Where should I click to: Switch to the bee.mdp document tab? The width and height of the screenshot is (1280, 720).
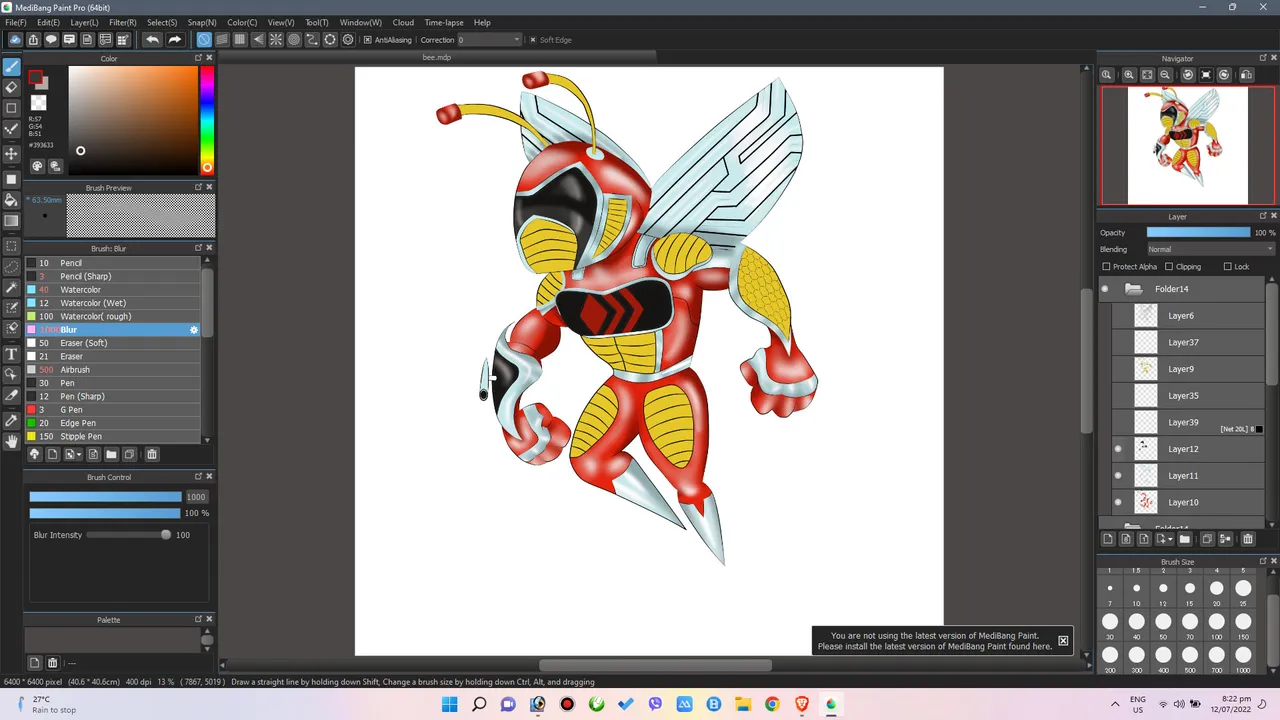[x=437, y=57]
